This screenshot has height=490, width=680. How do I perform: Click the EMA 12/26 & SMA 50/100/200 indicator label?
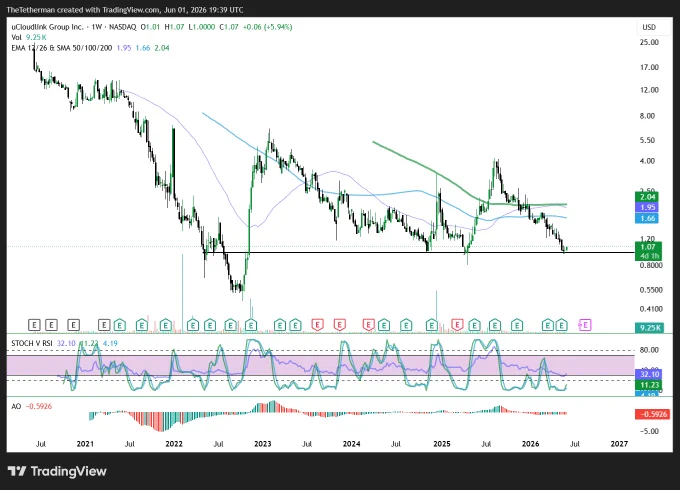(62, 48)
